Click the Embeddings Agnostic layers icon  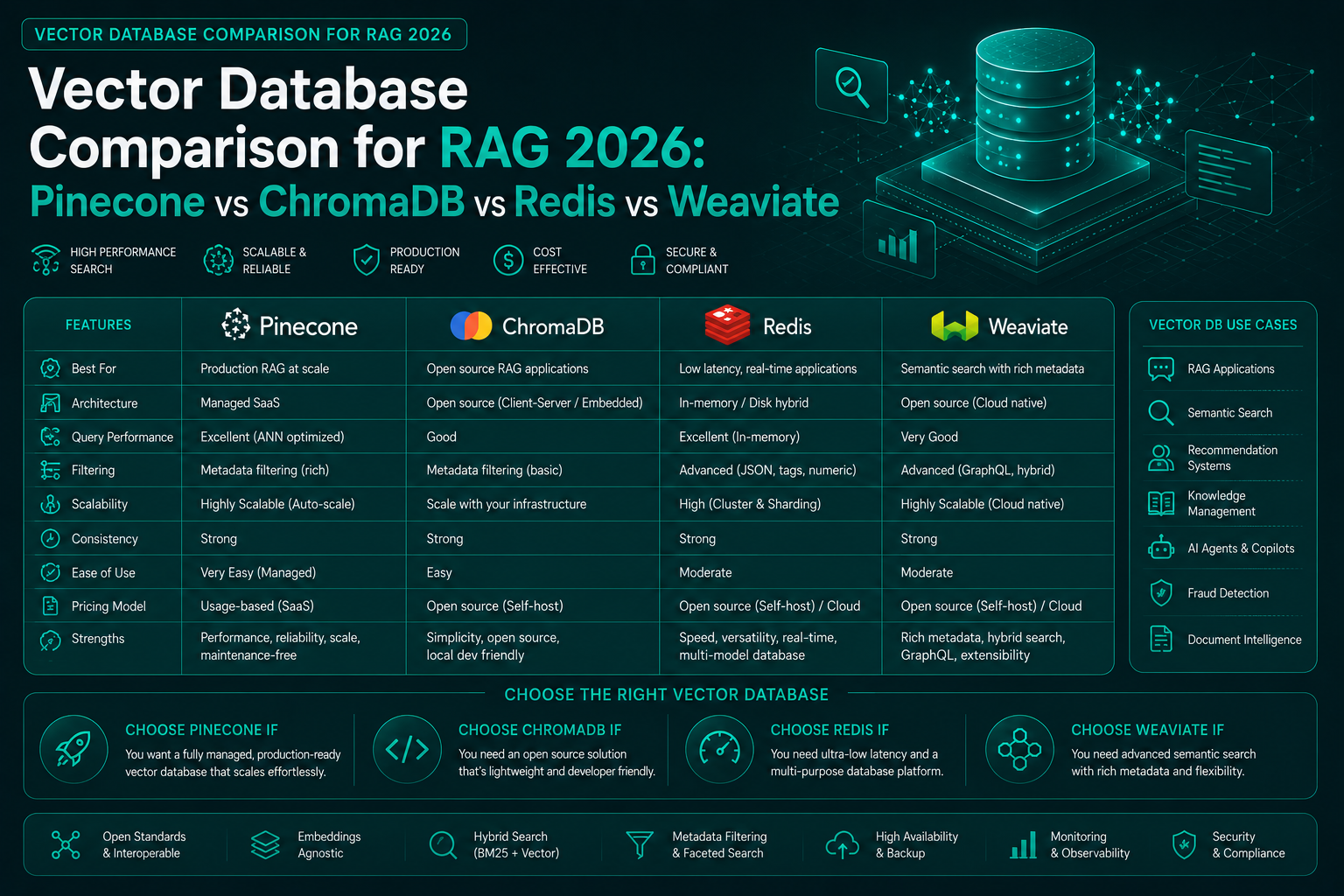[265, 844]
